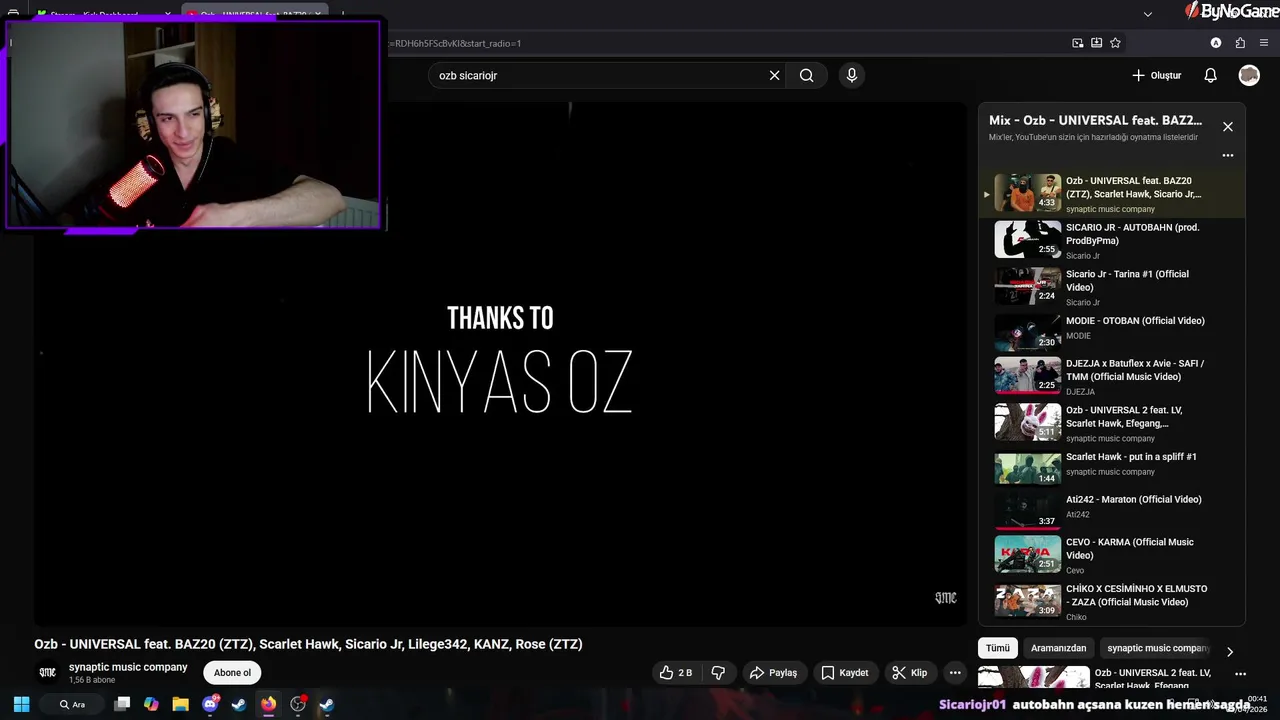List all tabs with the chevron

pyautogui.click(x=1148, y=14)
